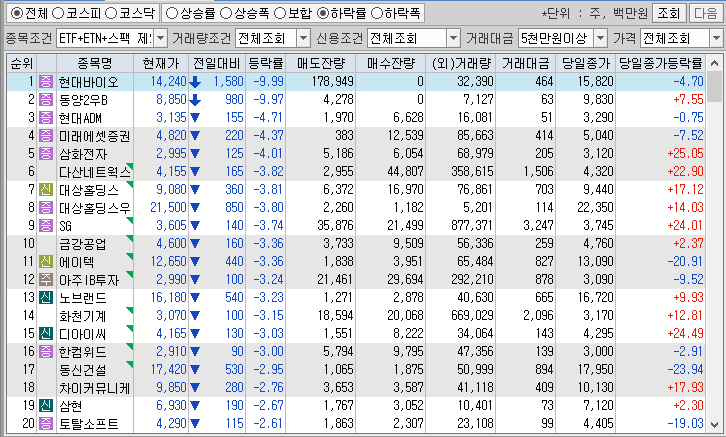Select the 보합 radio button

pos(280,13)
